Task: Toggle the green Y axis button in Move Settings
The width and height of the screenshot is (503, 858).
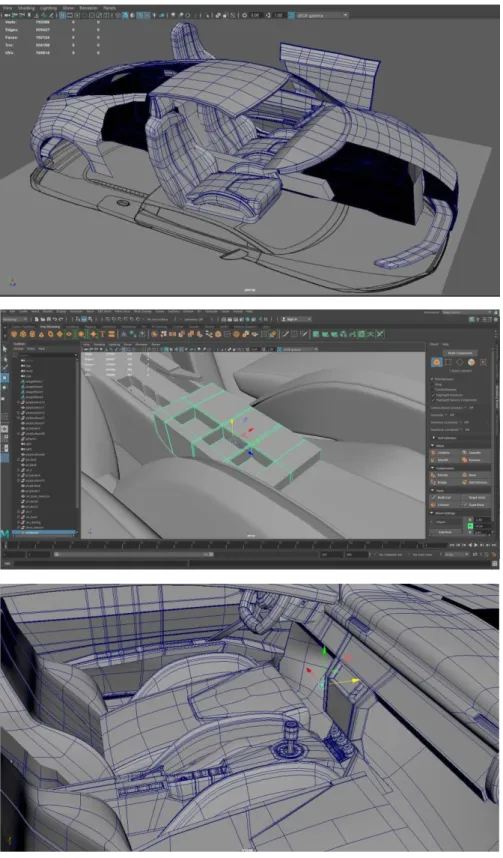Action: [470, 526]
